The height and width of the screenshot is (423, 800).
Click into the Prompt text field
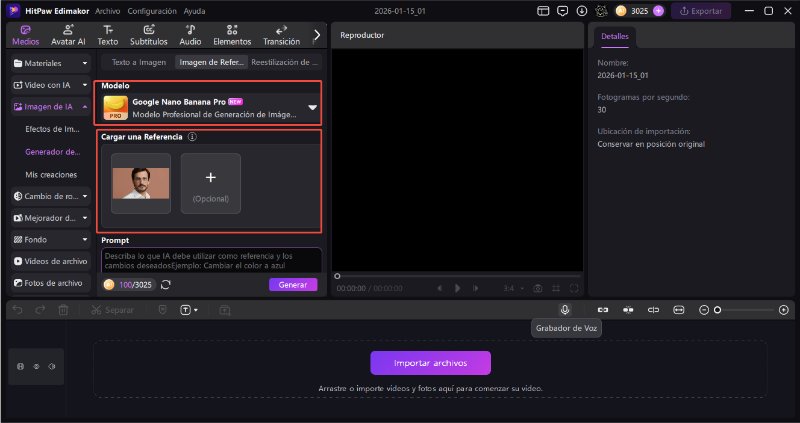coord(211,260)
